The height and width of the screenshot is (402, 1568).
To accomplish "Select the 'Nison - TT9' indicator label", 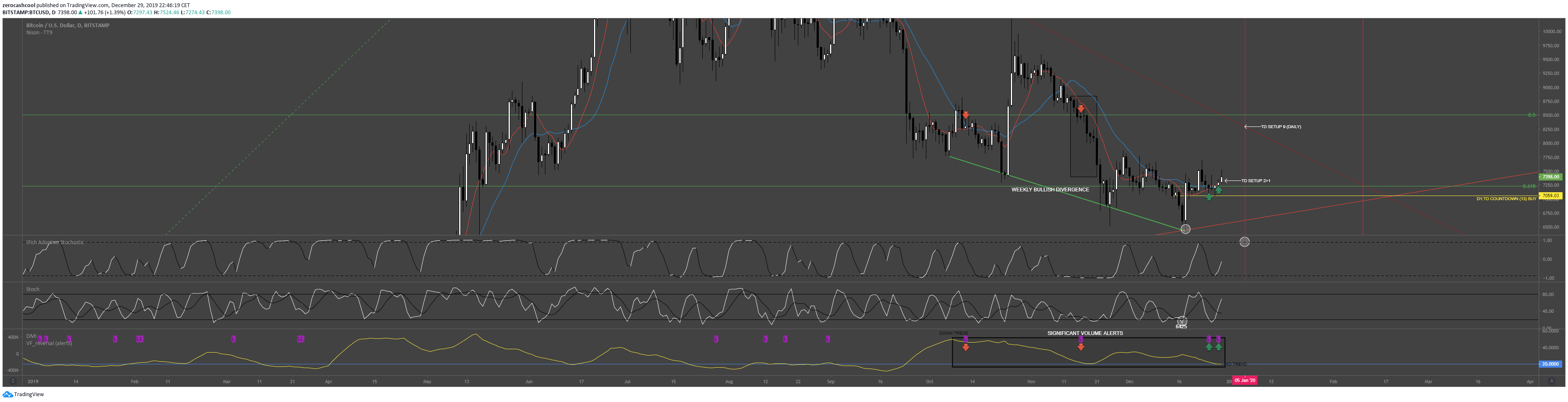I will click(39, 32).
